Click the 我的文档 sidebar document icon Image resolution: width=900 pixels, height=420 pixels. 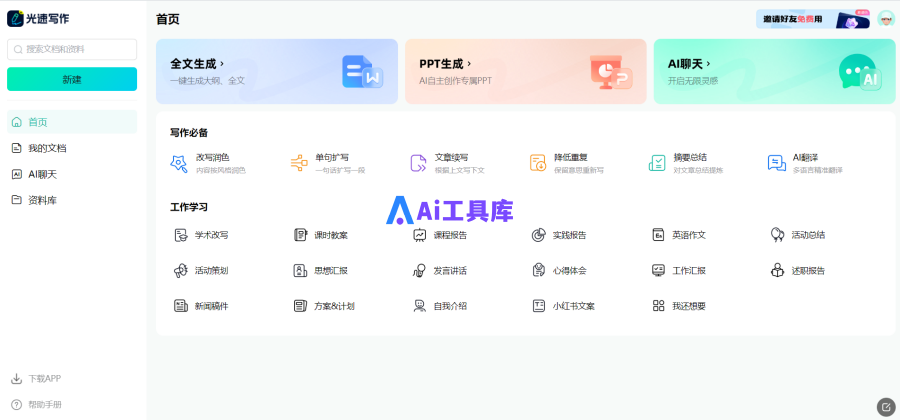tap(17, 148)
